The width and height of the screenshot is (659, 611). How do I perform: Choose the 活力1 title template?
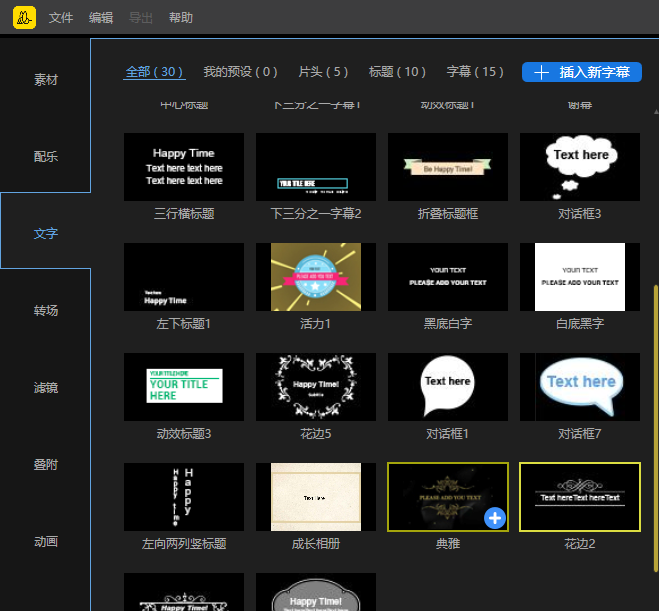[316, 277]
